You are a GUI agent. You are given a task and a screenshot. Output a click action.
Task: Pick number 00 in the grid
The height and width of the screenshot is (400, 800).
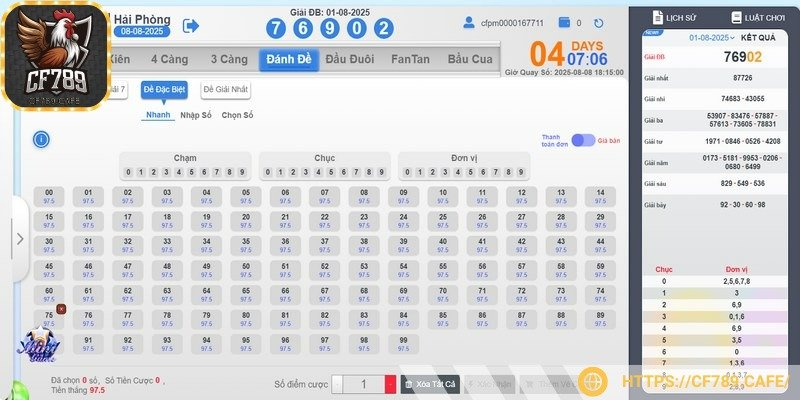tap(49, 196)
